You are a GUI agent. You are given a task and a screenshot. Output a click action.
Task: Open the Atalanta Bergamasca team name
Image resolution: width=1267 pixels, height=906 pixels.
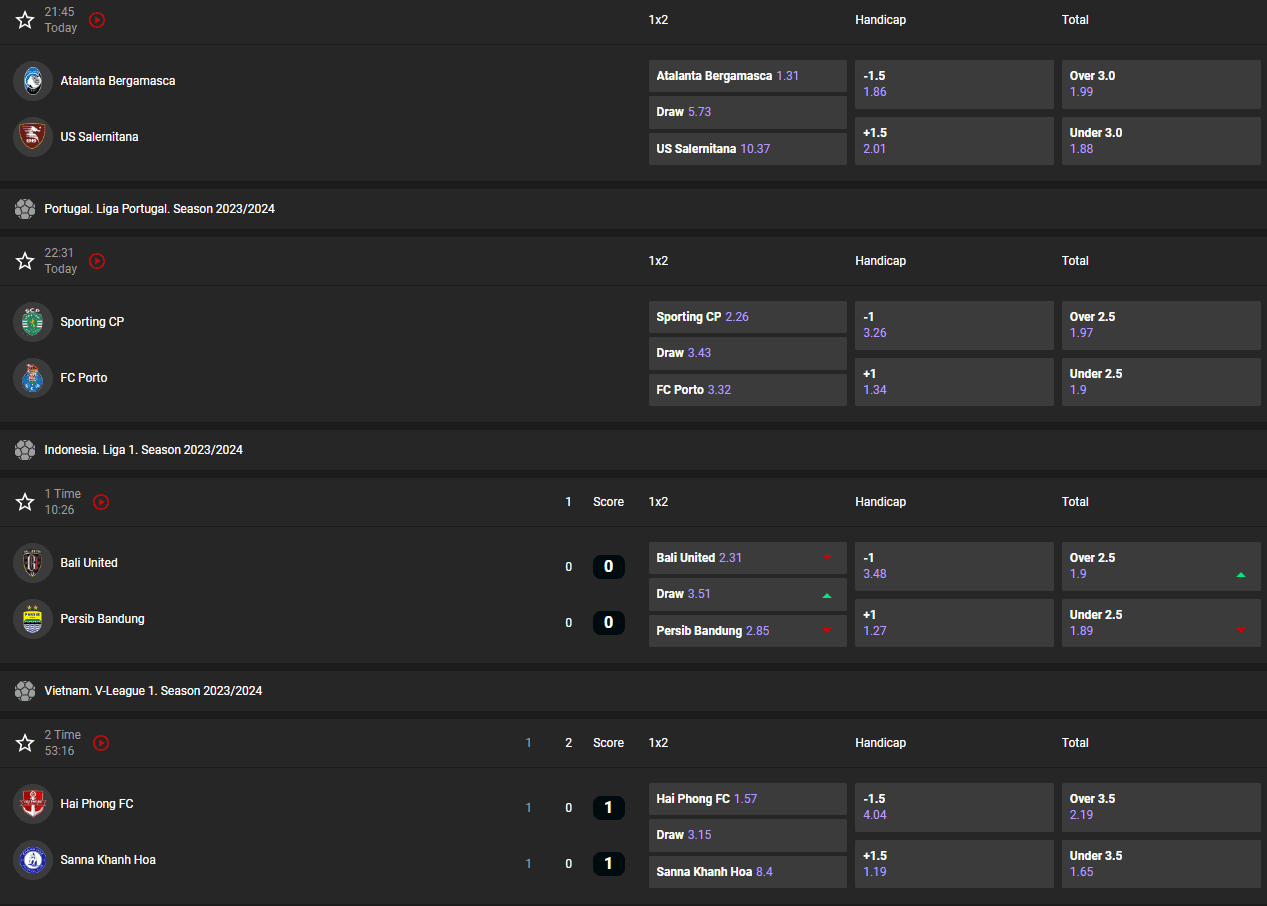pyautogui.click(x=118, y=81)
